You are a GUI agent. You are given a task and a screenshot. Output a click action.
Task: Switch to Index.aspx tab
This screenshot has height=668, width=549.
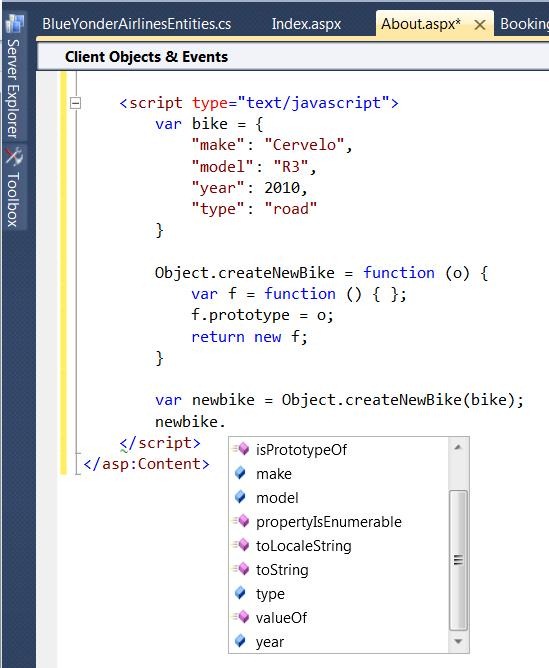pos(306,24)
